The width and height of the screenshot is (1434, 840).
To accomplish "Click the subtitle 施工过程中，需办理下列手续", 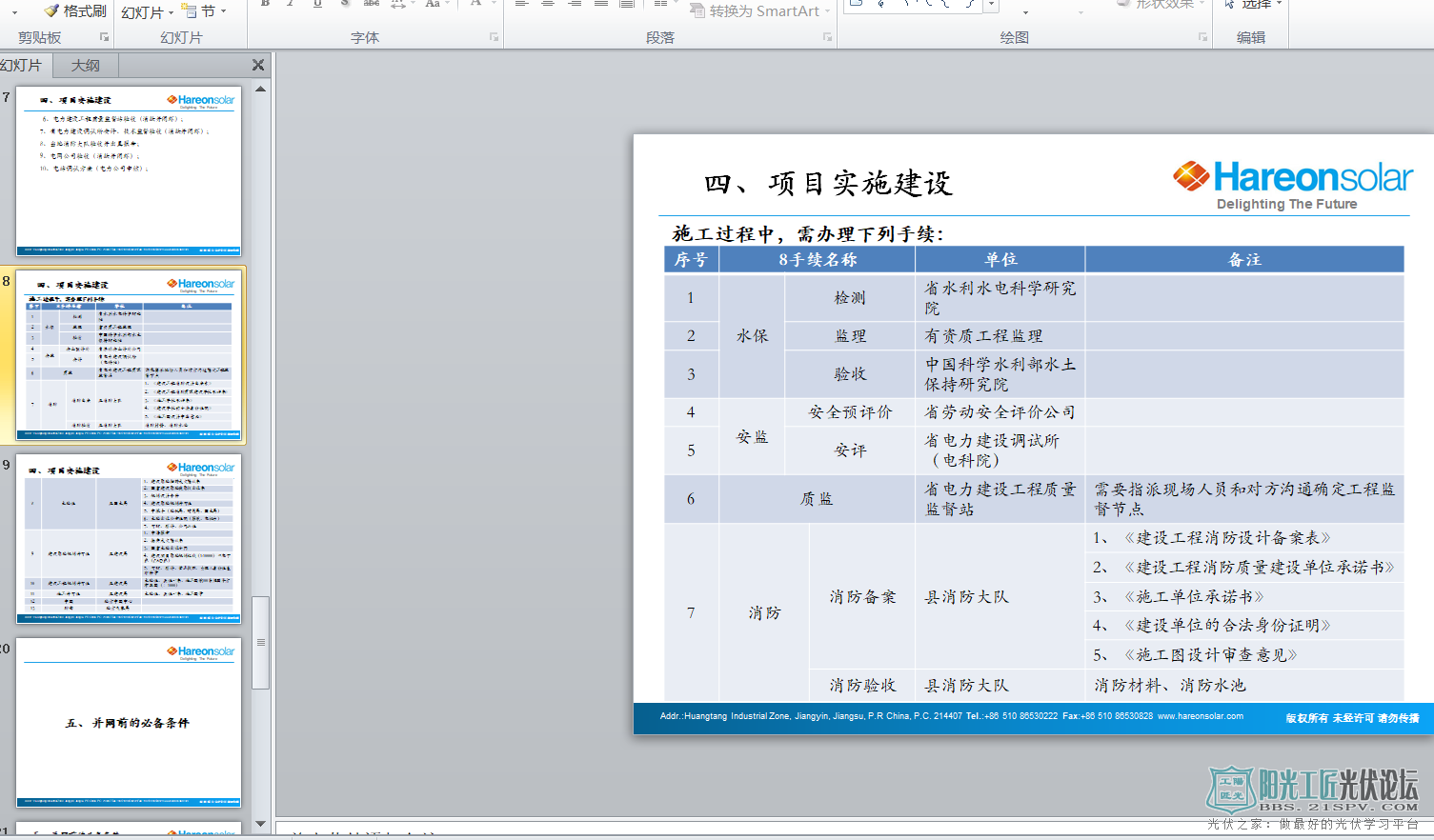I will pyautogui.click(x=808, y=233).
